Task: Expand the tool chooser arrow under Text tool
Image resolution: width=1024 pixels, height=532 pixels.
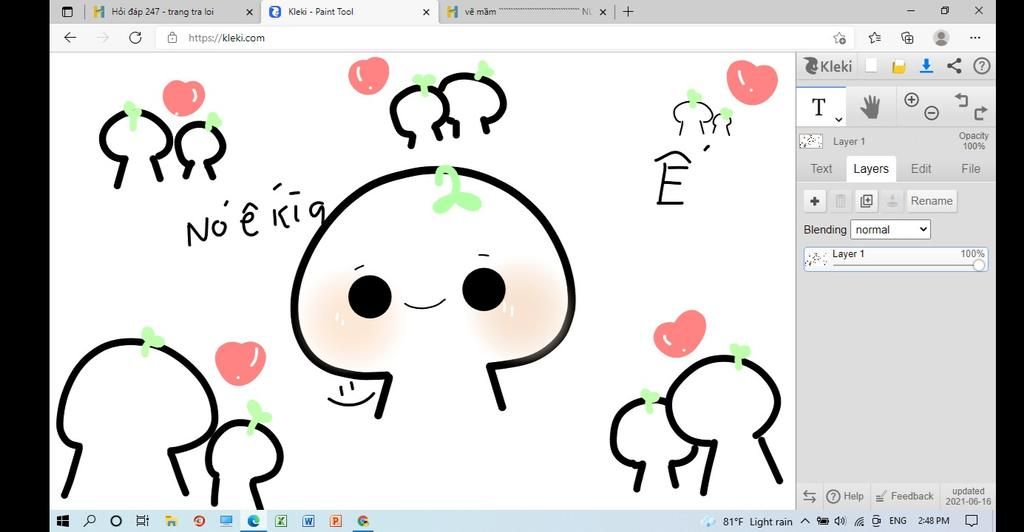Action: point(839,119)
